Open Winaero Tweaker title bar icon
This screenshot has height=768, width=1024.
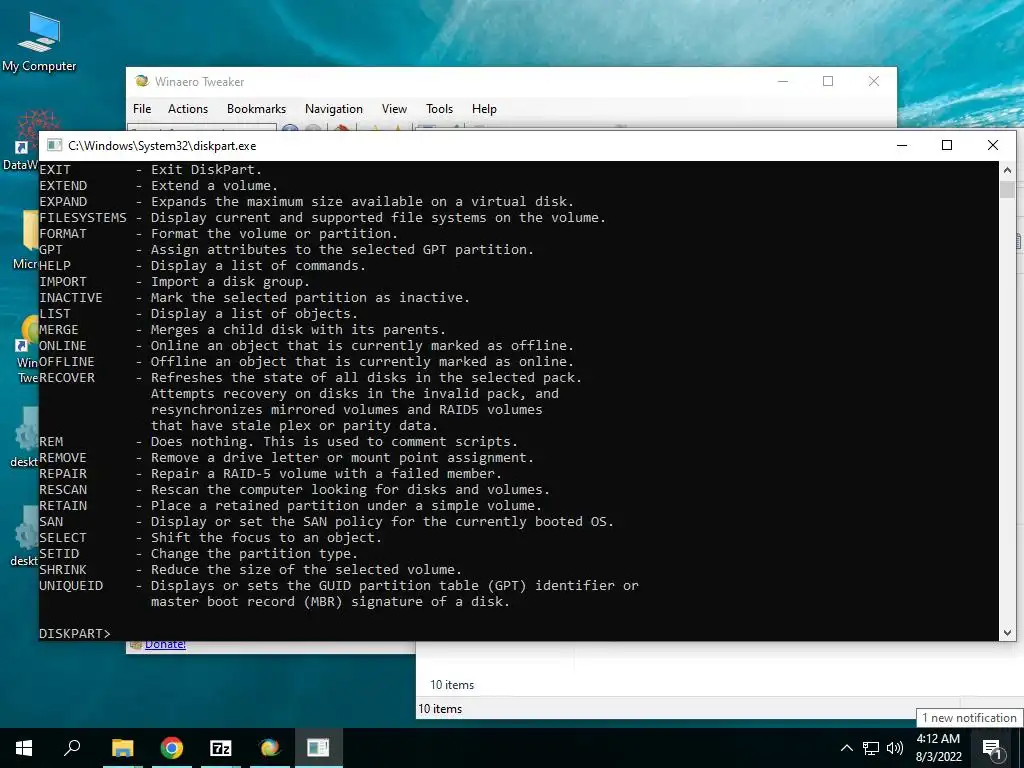coord(141,81)
